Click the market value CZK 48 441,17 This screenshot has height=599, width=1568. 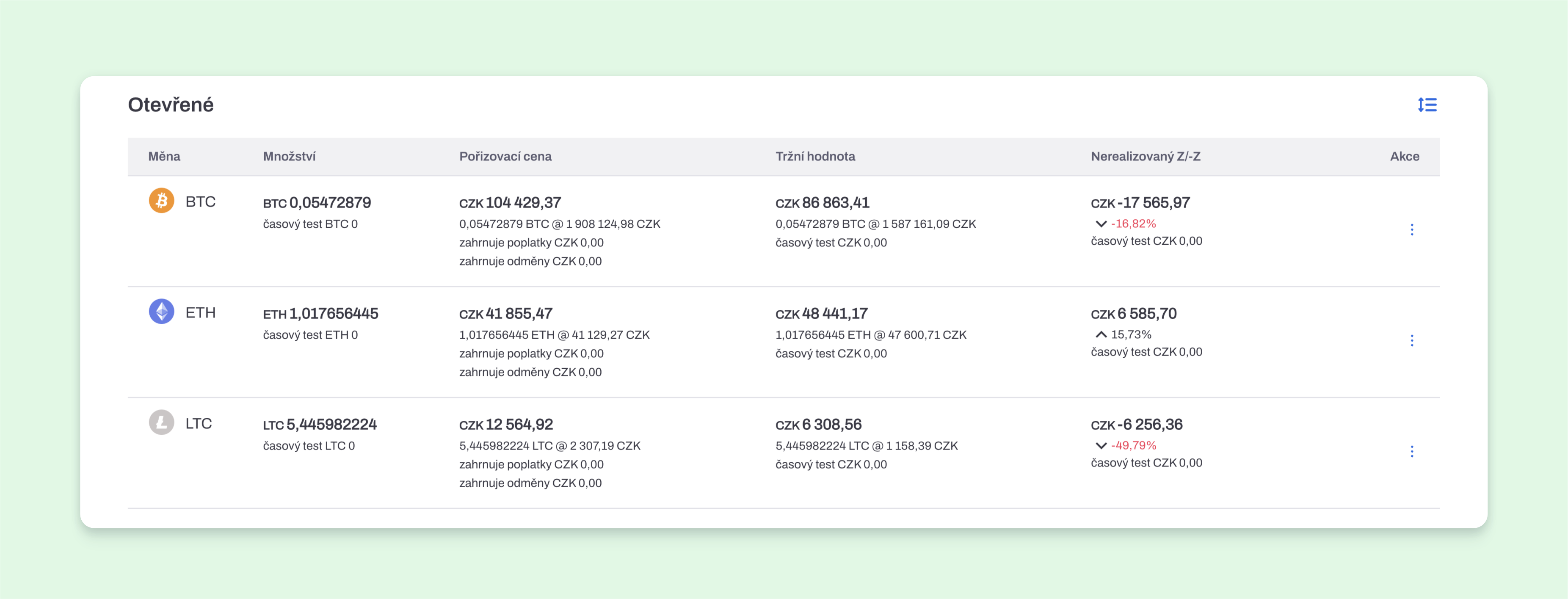pos(821,314)
